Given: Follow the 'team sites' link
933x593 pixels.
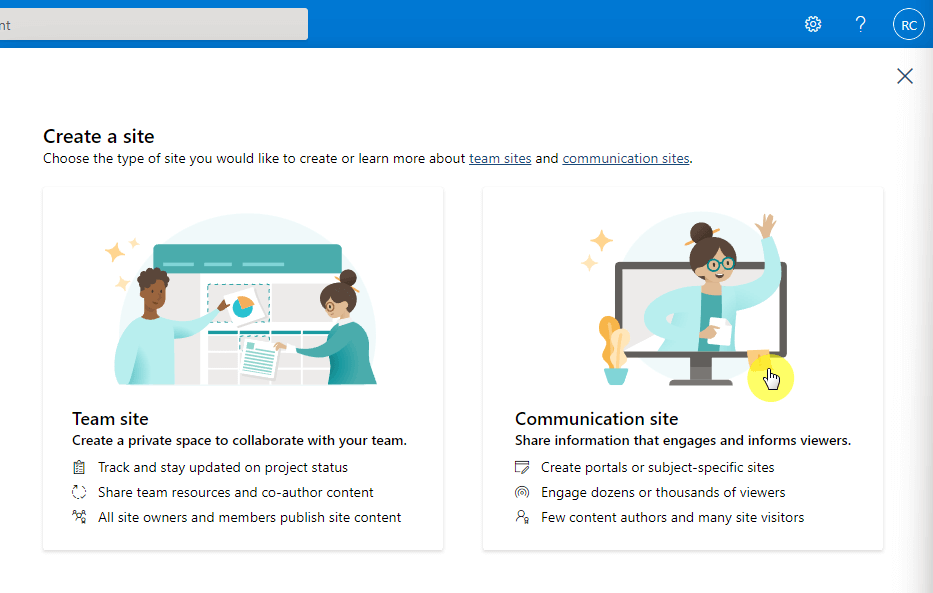Looking at the screenshot, I should (x=500, y=159).
